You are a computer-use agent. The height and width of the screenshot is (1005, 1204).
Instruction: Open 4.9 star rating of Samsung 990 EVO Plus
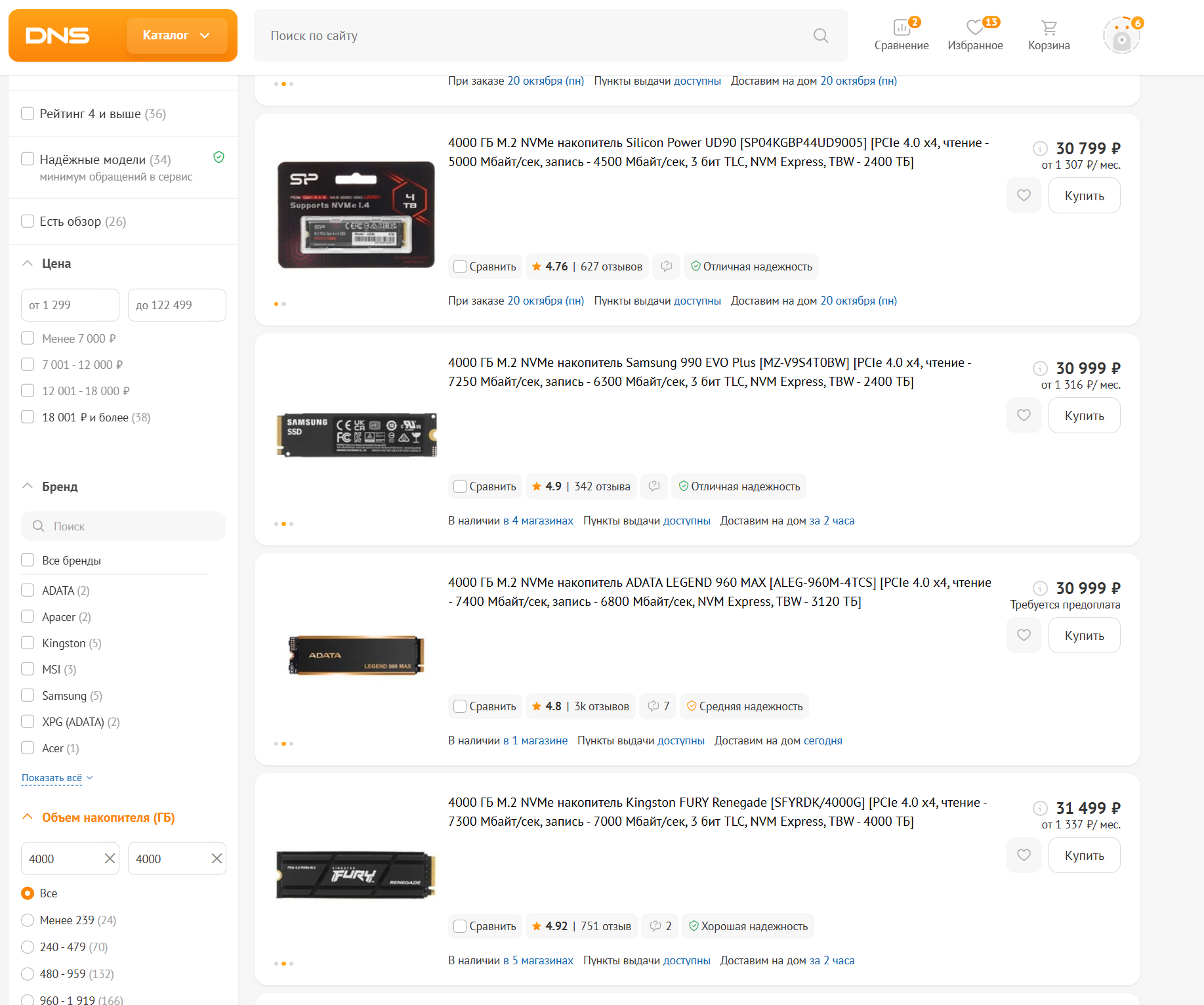click(x=581, y=486)
